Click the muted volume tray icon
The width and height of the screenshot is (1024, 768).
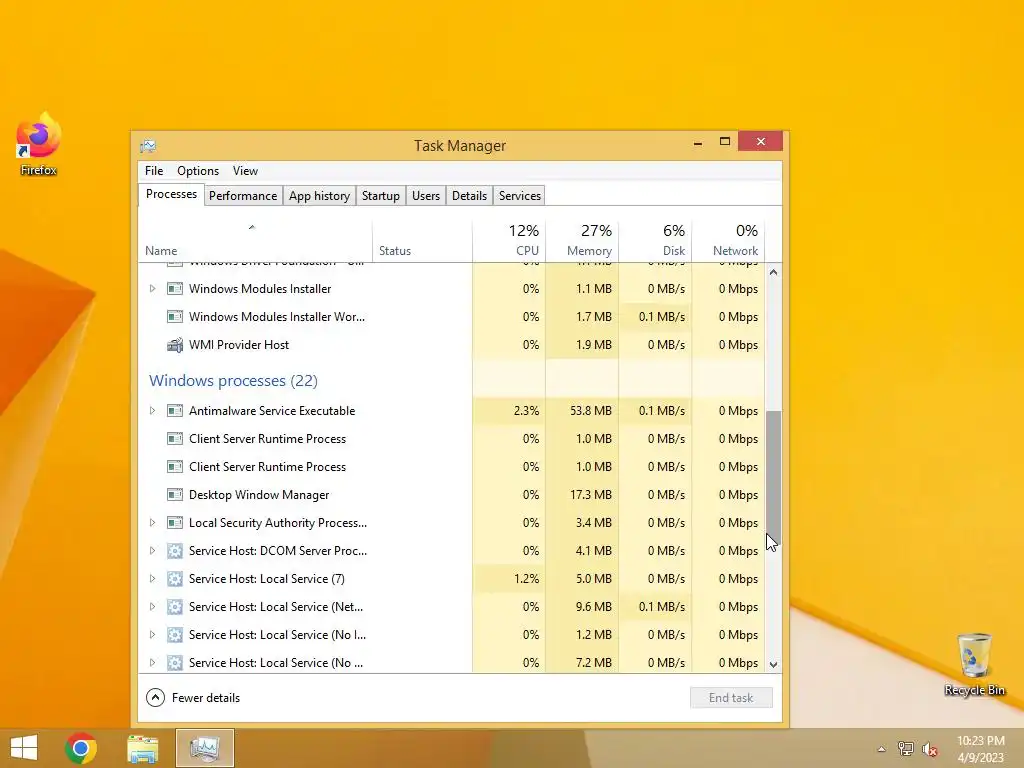pos(930,749)
